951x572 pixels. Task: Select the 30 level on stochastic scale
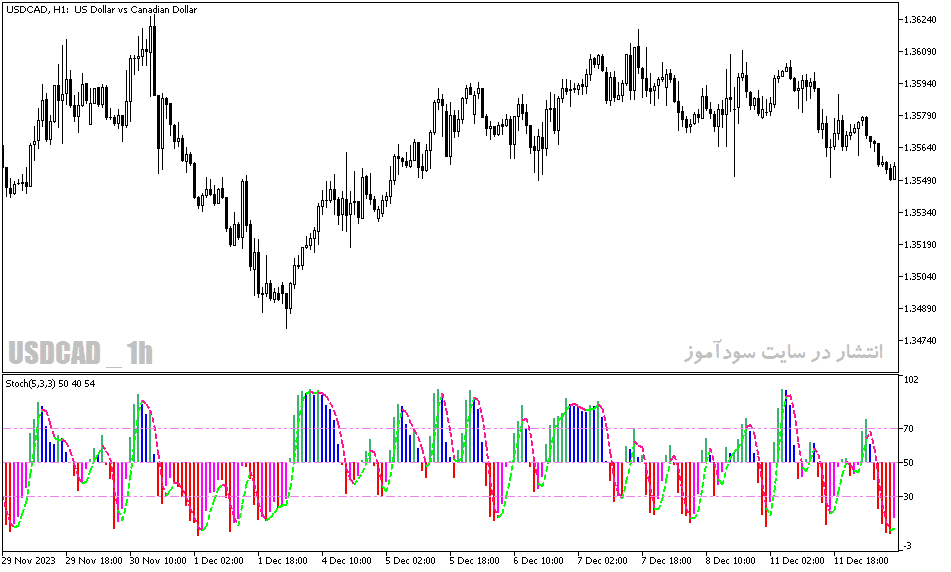908,497
